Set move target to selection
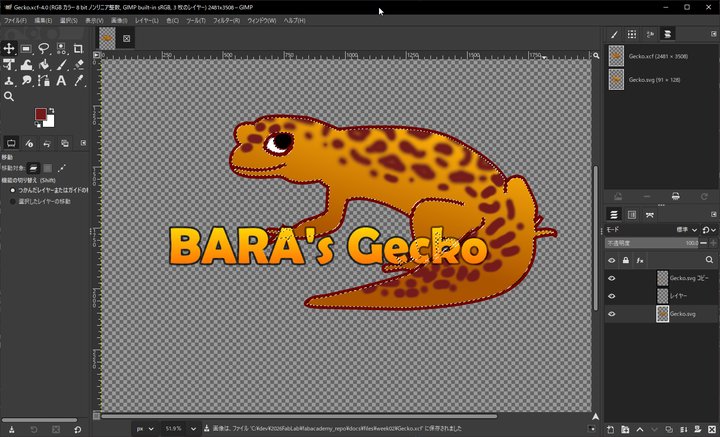 click(x=48, y=168)
